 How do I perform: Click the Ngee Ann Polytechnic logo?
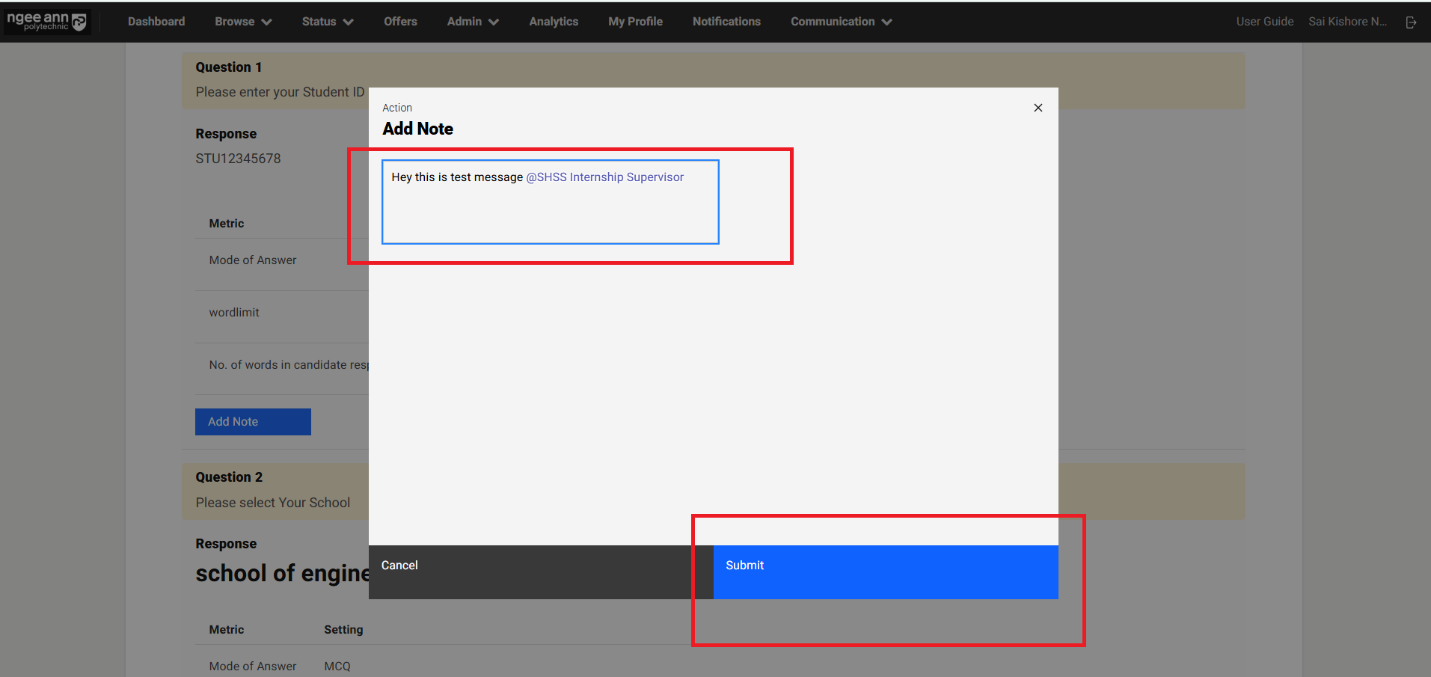pos(47,21)
